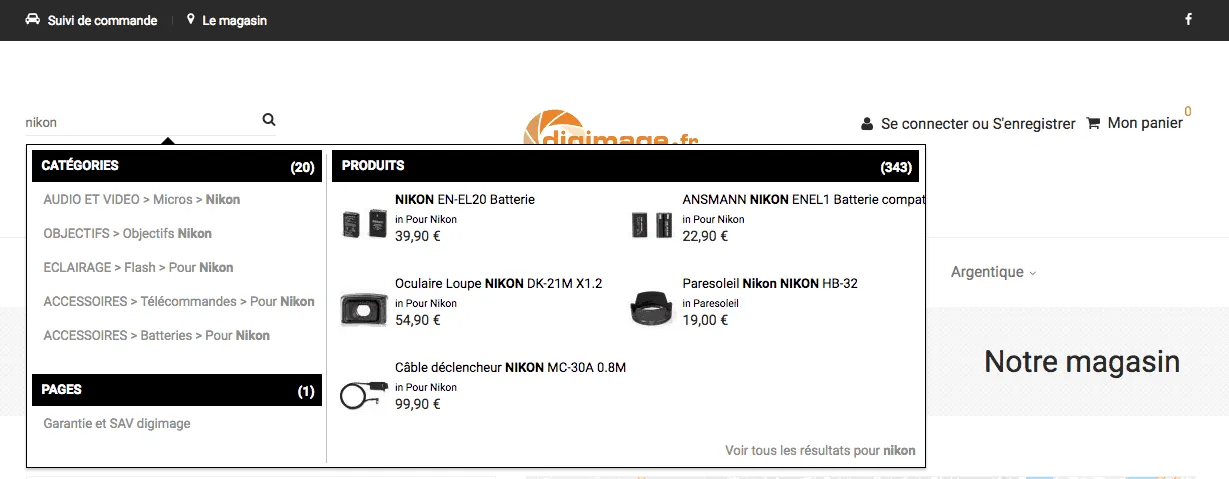The image size is (1229, 479).
Task: Open Oculaire Loupe NIKON DK-21M product
Action: pyautogui.click(x=499, y=283)
